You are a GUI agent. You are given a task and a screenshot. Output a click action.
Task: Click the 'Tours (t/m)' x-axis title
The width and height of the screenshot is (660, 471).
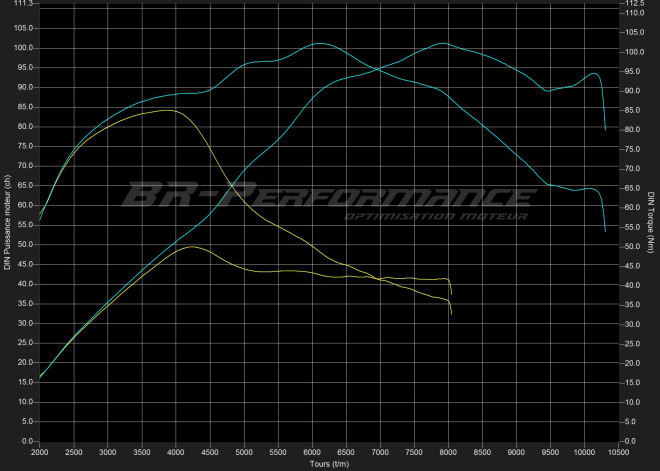click(329, 464)
